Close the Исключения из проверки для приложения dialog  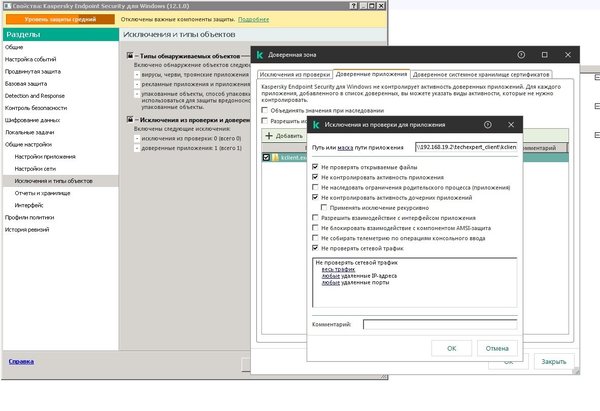coord(511,125)
